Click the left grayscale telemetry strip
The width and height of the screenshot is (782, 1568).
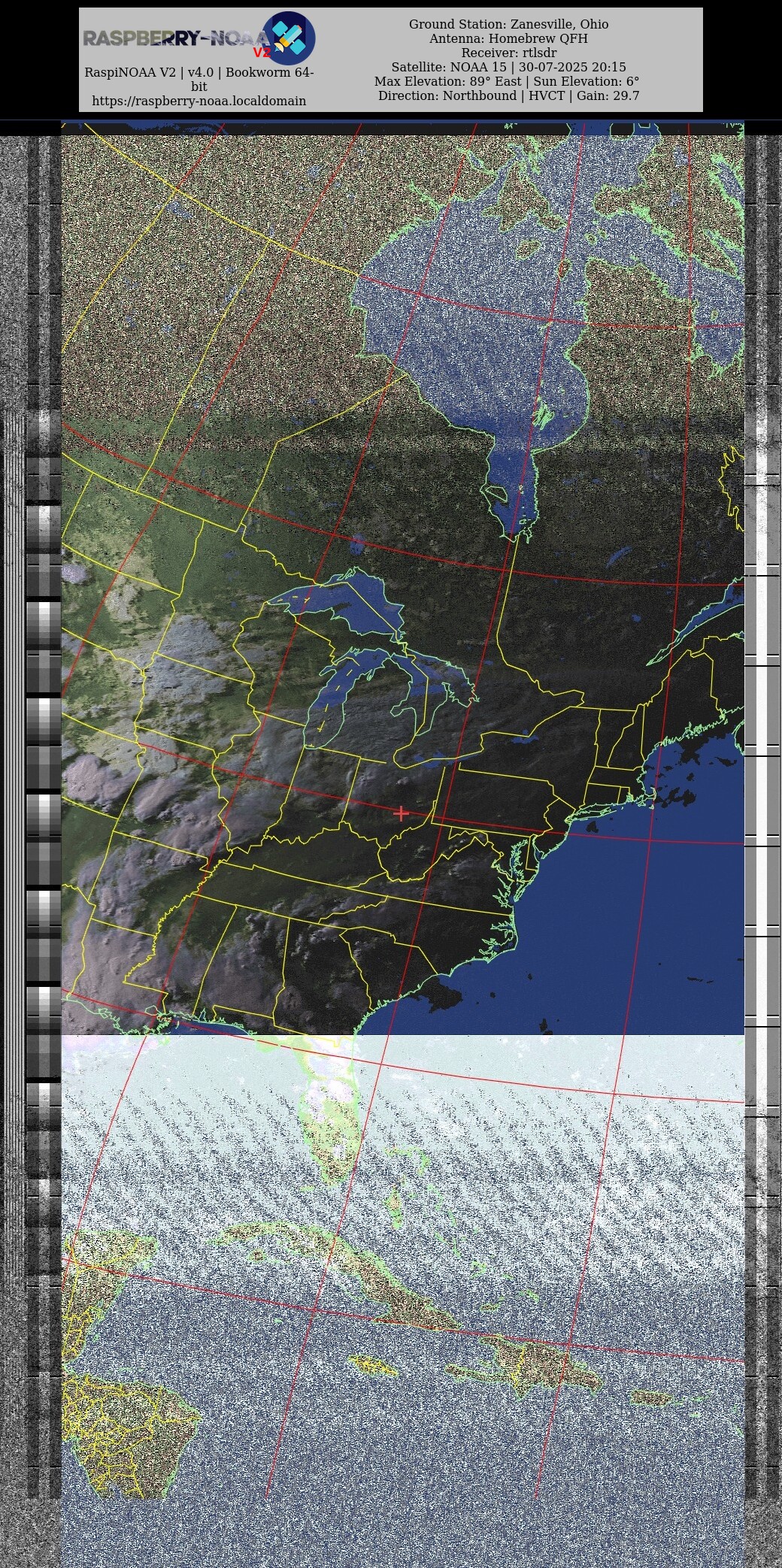coord(44,827)
